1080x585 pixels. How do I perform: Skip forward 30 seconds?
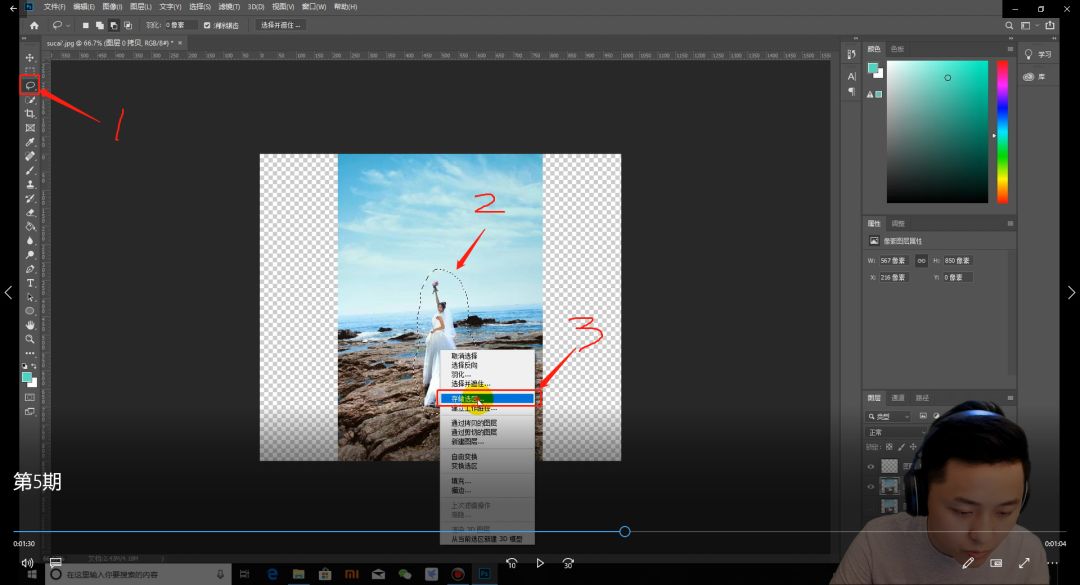click(568, 563)
